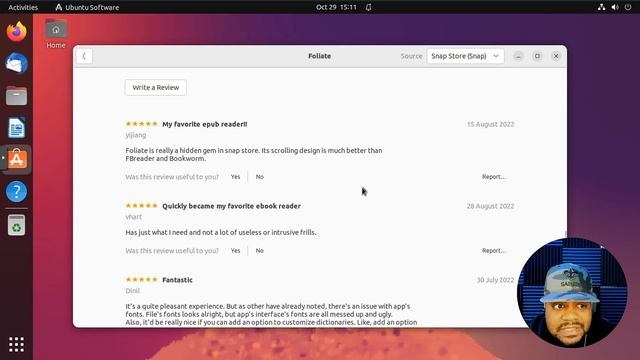Open the Help dock icon
The image size is (640, 360).
pos(16,191)
